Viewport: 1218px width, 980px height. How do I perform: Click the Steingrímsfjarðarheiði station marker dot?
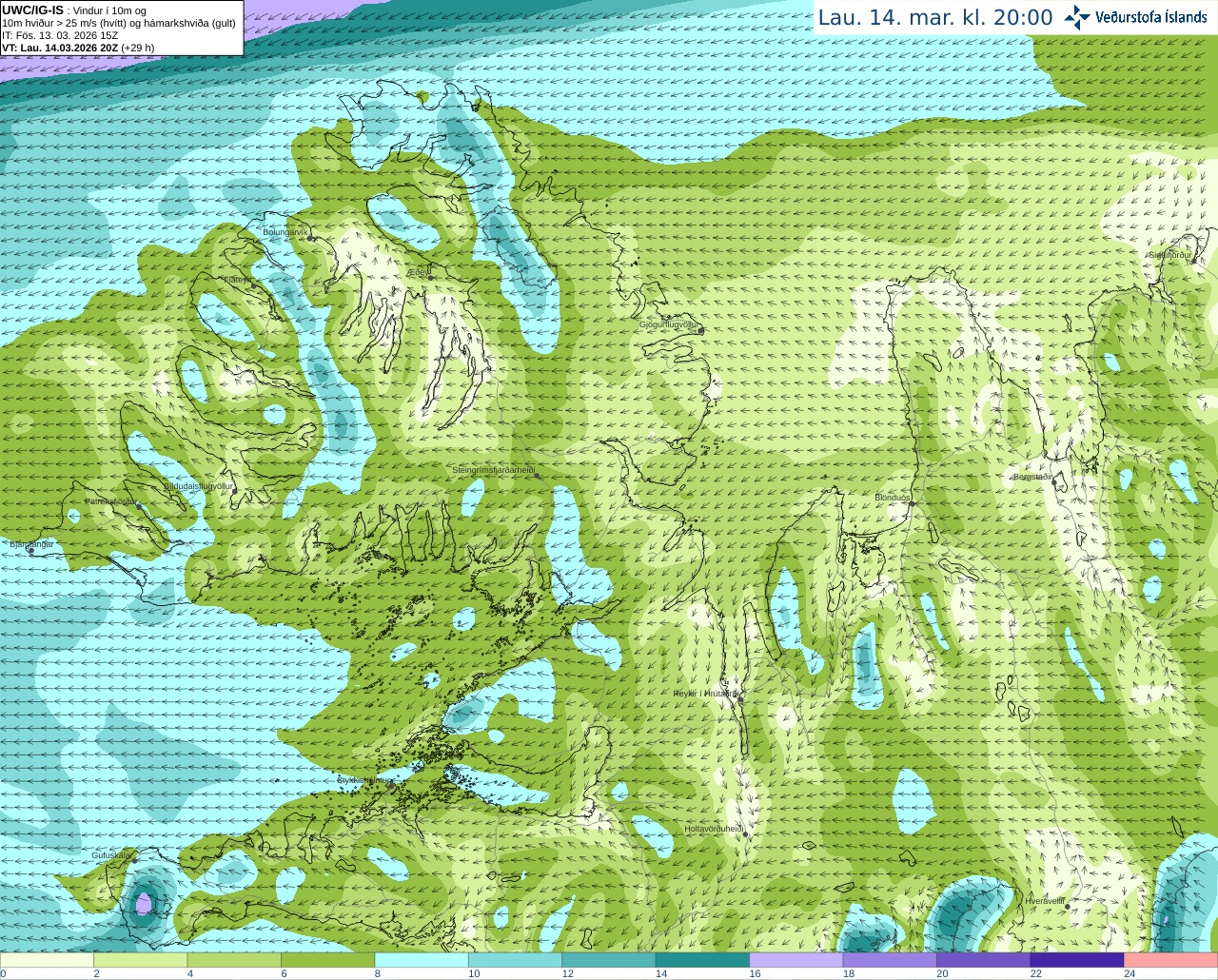[x=538, y=476]
